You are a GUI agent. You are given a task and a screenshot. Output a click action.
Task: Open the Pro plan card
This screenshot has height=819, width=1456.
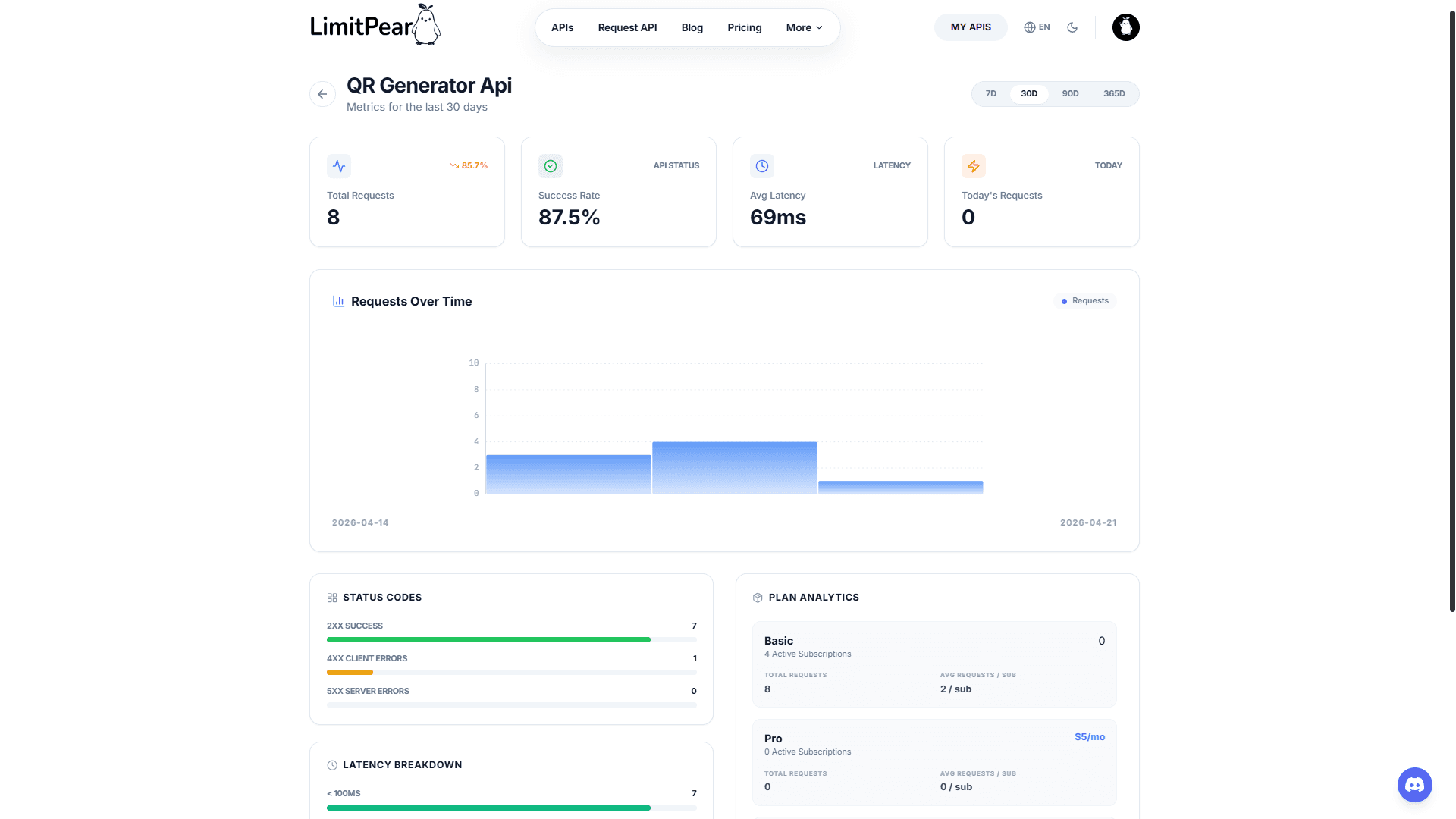tap(934, 762)
